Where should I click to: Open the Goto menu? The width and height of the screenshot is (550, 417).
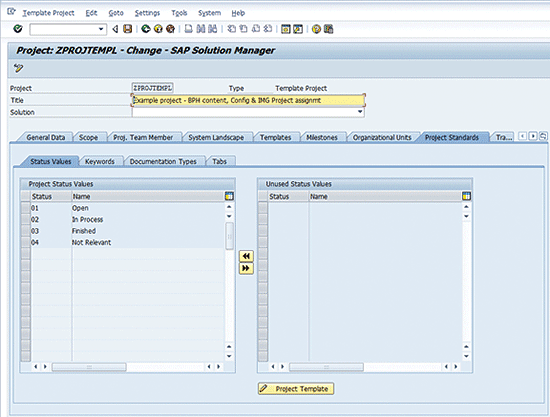coord(116,13)
